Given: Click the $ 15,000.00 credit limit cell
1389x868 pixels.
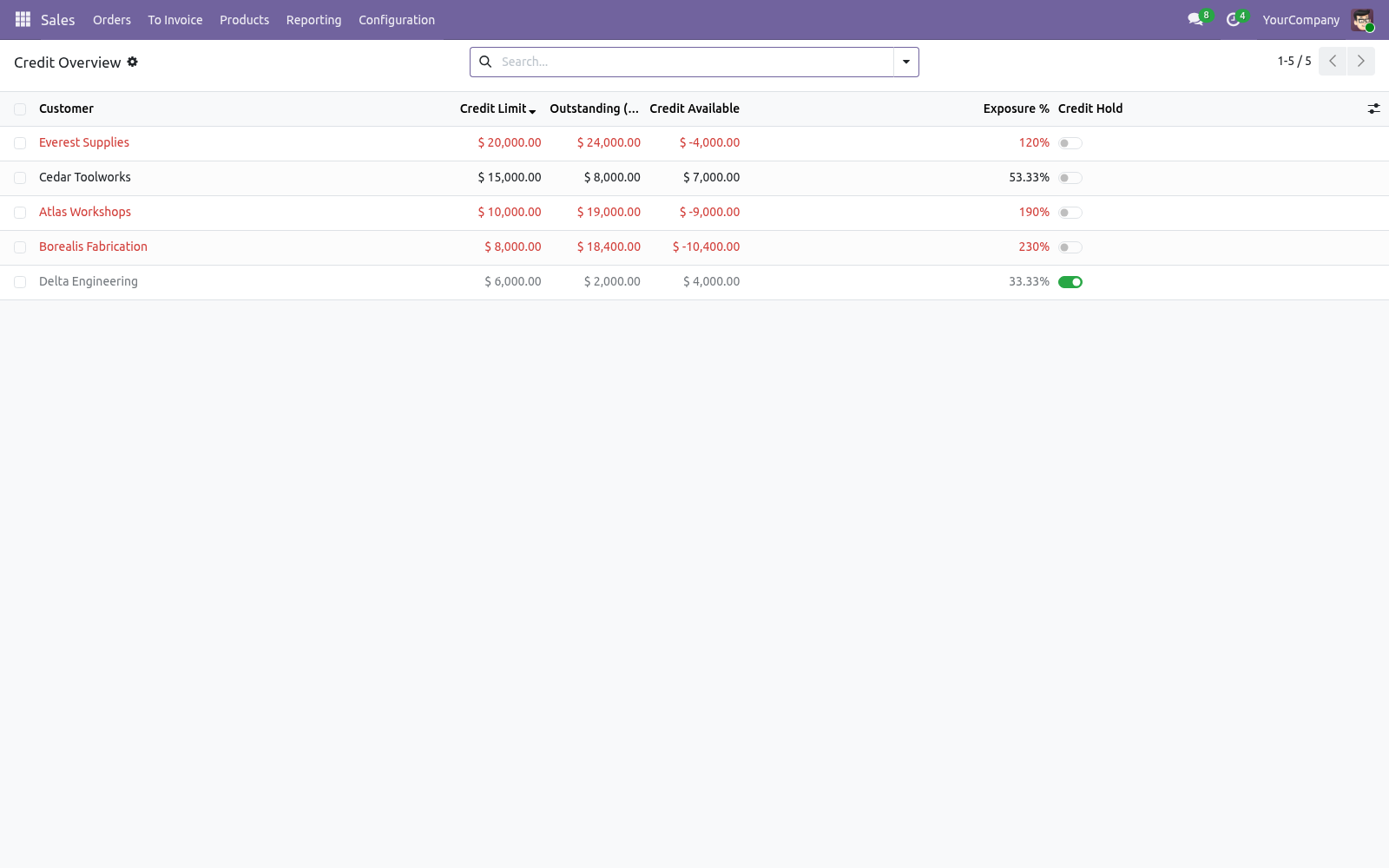Looking at the screenshot, I should [x=510, y=177].
